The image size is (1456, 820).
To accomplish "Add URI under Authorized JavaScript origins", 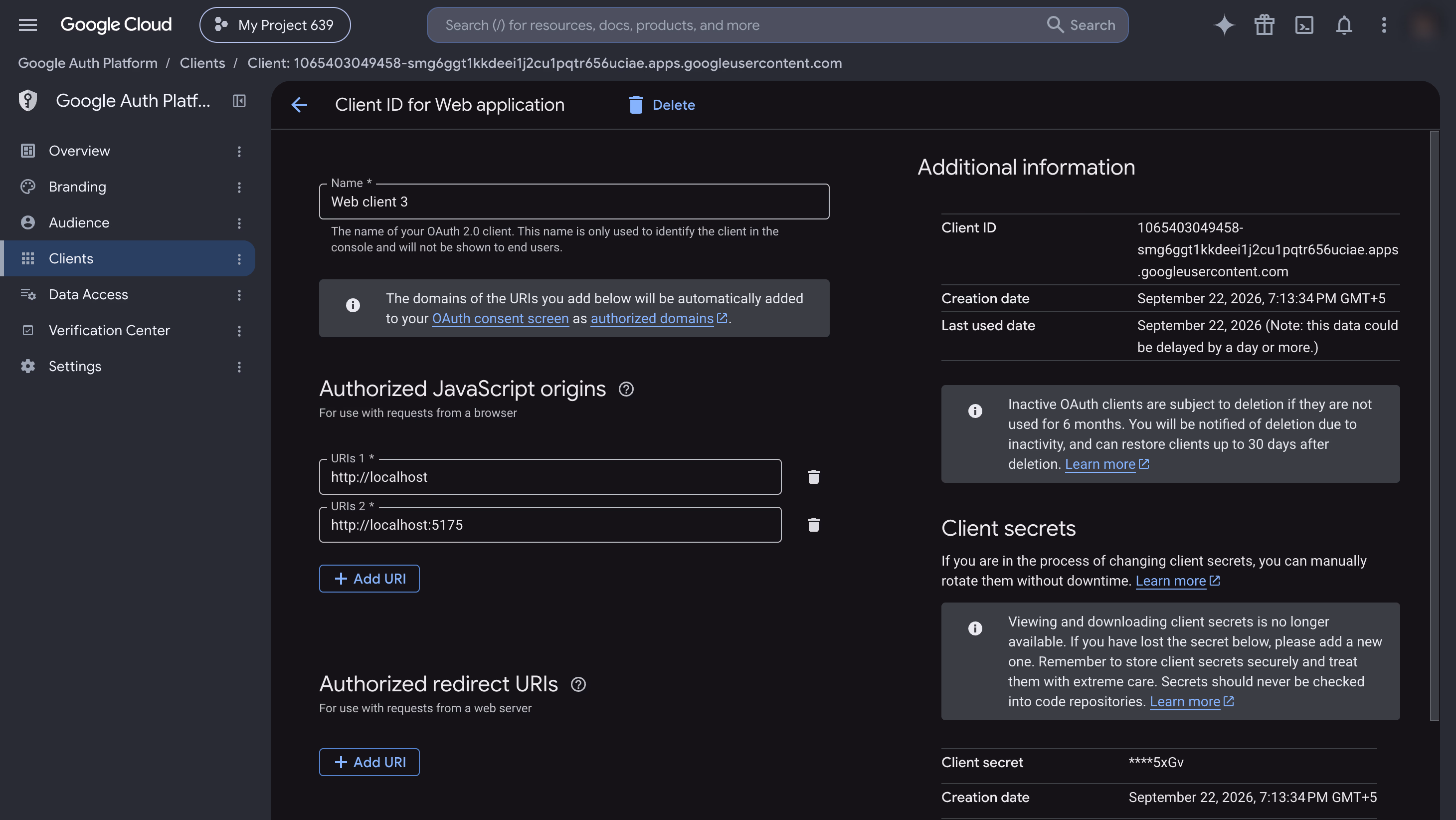I will (x=369, y=579).
